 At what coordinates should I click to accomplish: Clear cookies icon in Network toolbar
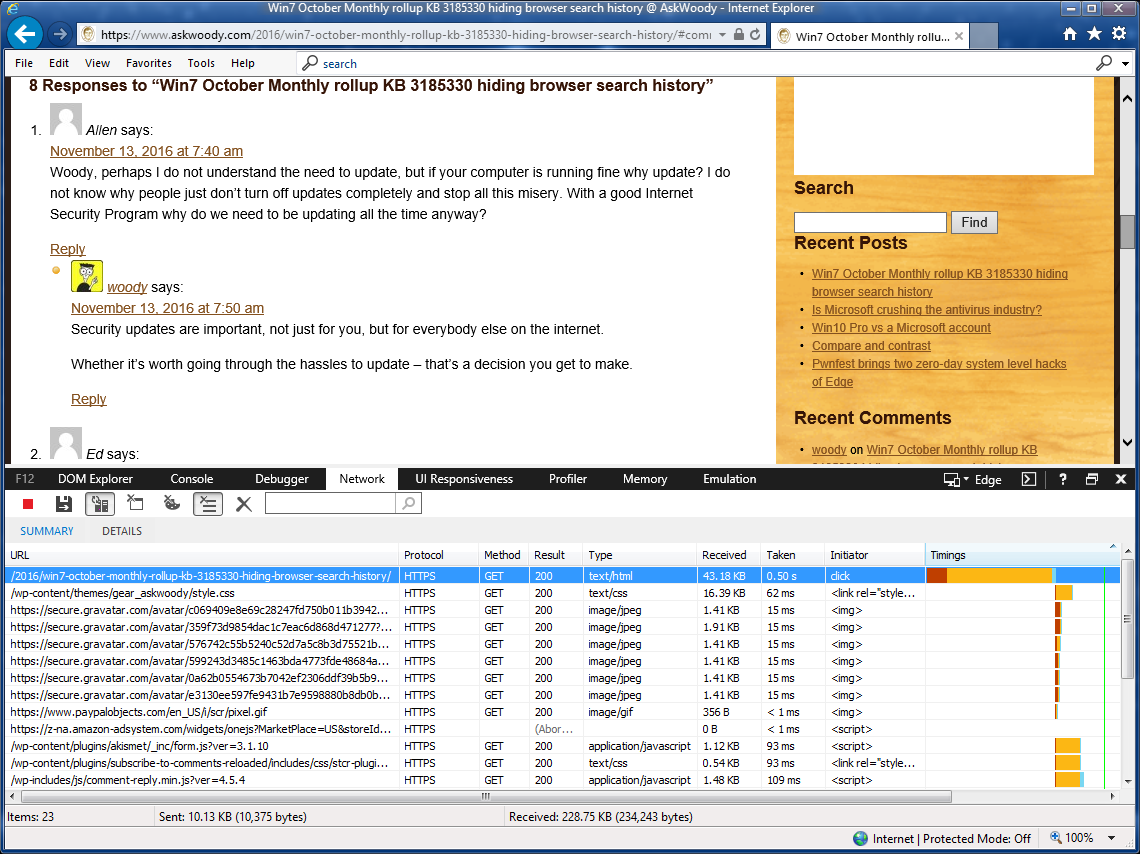tap(172, 503)
